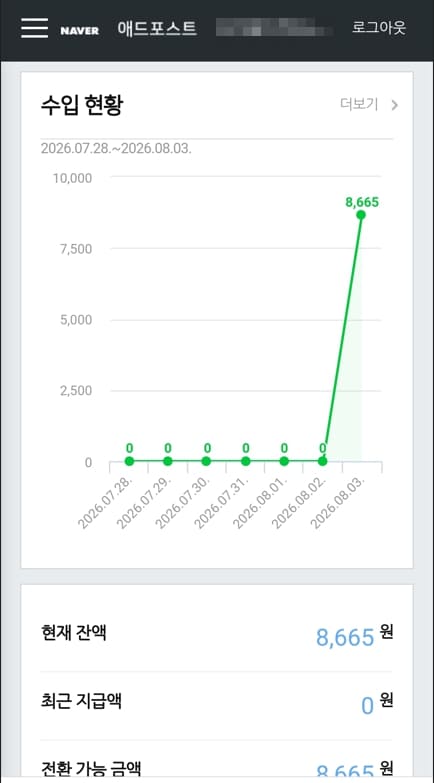434x783 pixels.
Task: Click the 최근 지급액 amount 0
Action: point(368,706)
